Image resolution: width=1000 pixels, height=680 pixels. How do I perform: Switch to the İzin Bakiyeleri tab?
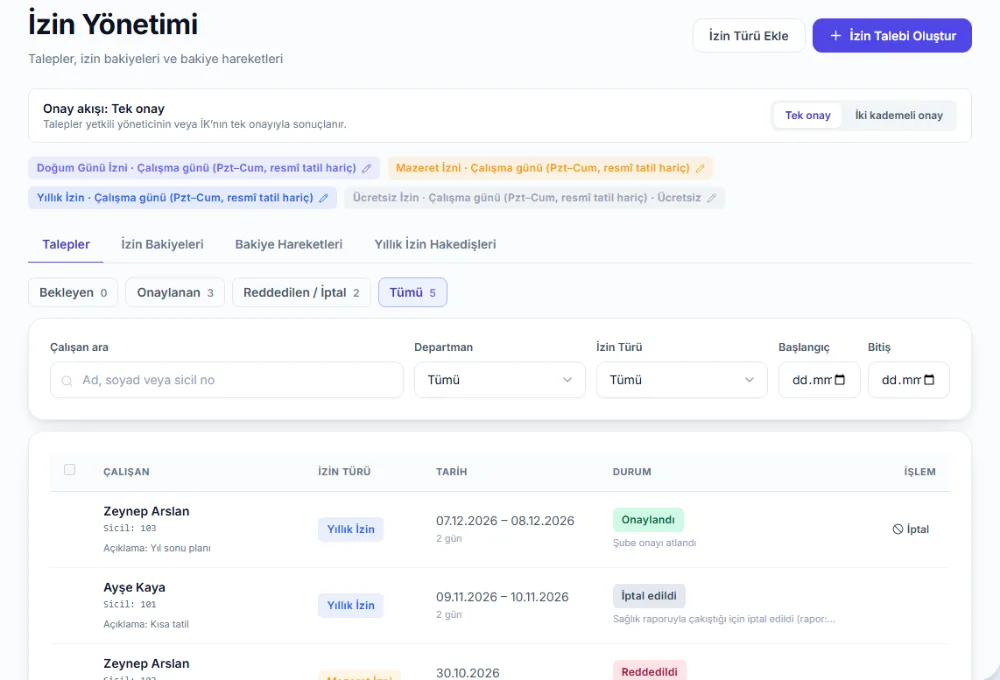point(162,244)
